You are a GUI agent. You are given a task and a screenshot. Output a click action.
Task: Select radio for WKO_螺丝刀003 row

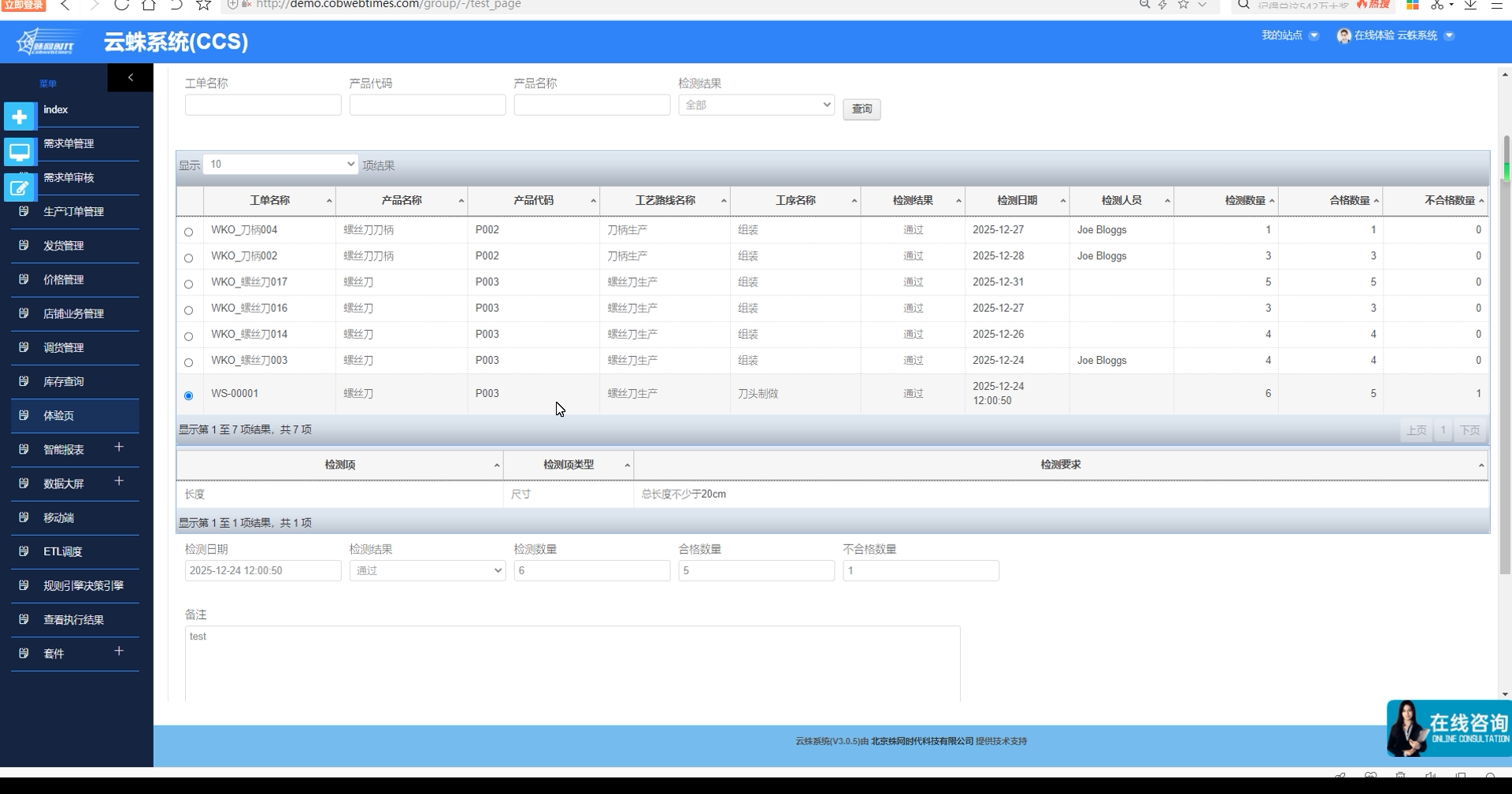[188, 362]
